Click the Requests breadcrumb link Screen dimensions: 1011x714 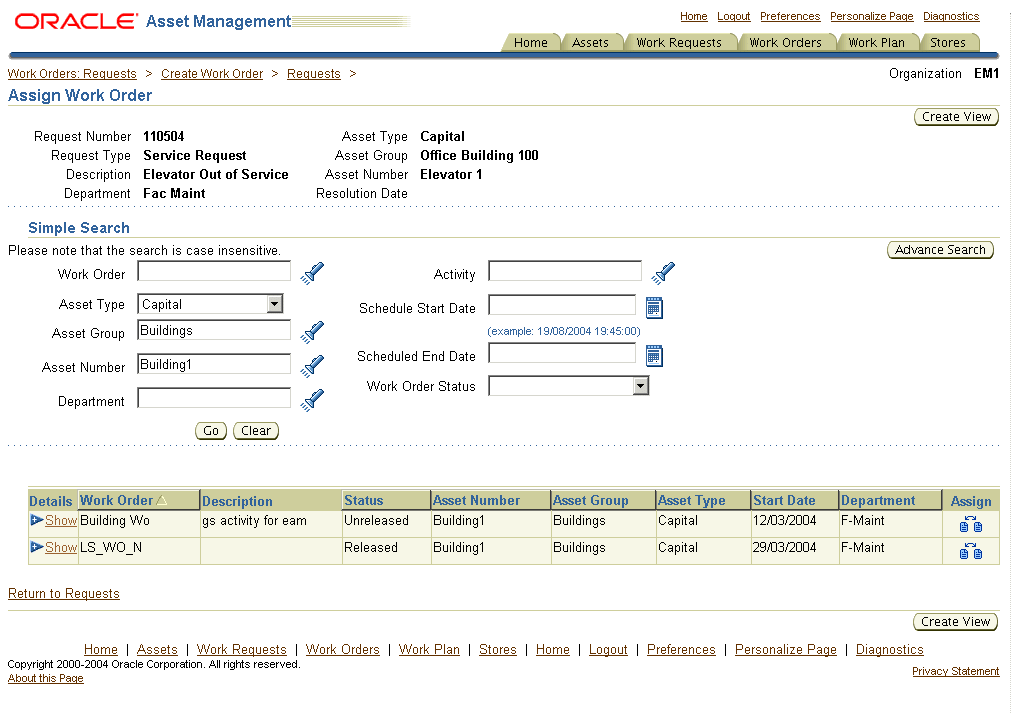(x=313, y=74)
